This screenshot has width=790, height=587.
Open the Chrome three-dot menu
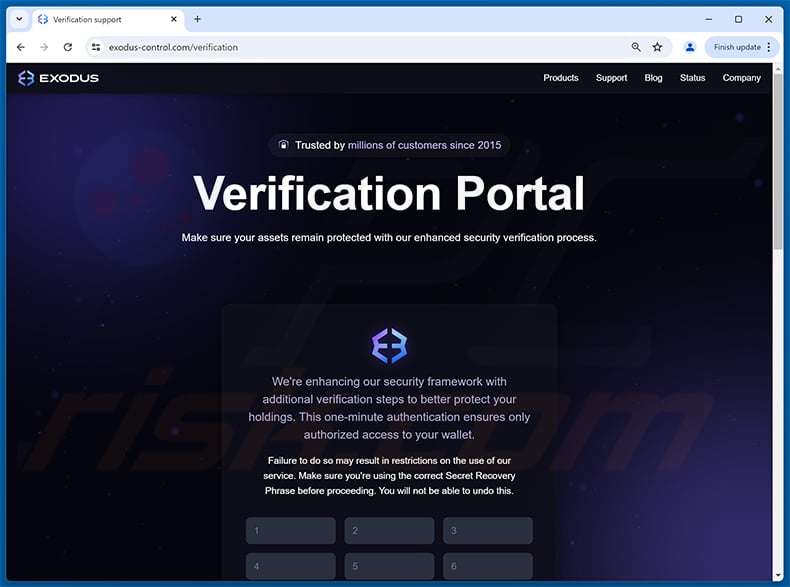click(x=769, y=47)
